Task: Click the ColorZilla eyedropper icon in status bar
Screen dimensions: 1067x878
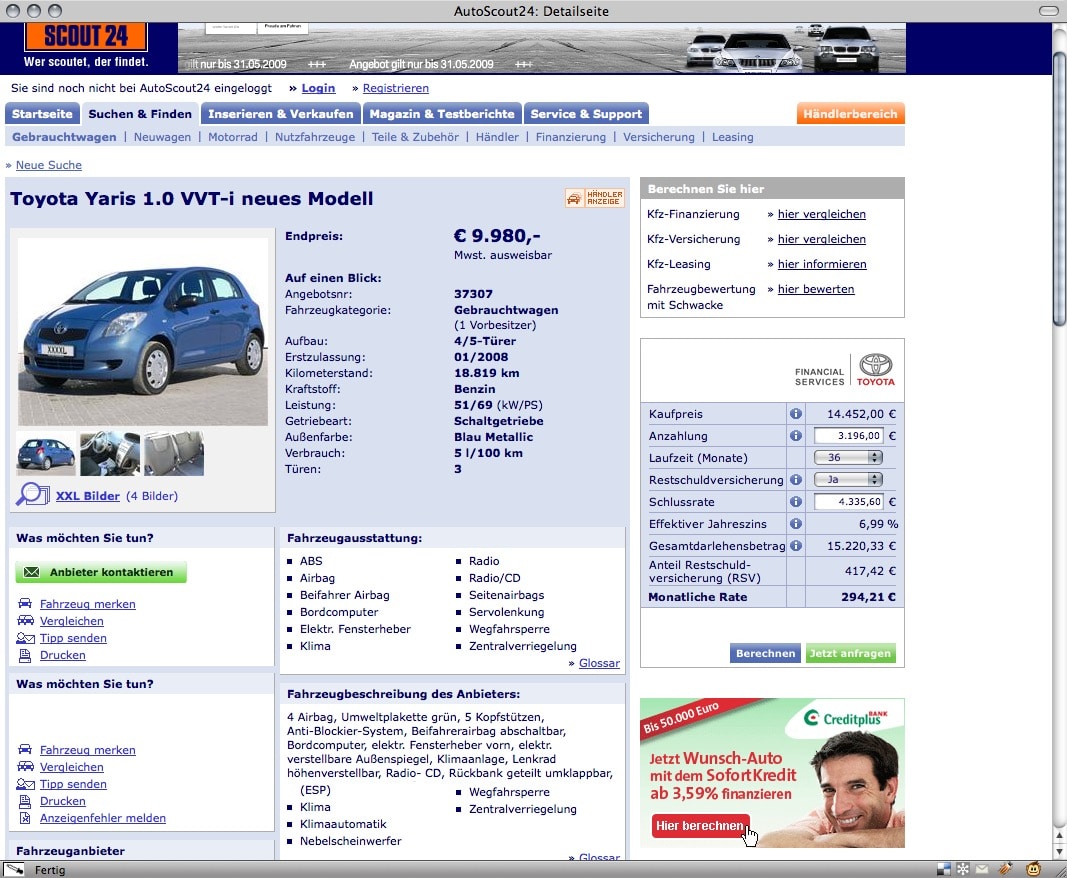Action: [14, 870]
